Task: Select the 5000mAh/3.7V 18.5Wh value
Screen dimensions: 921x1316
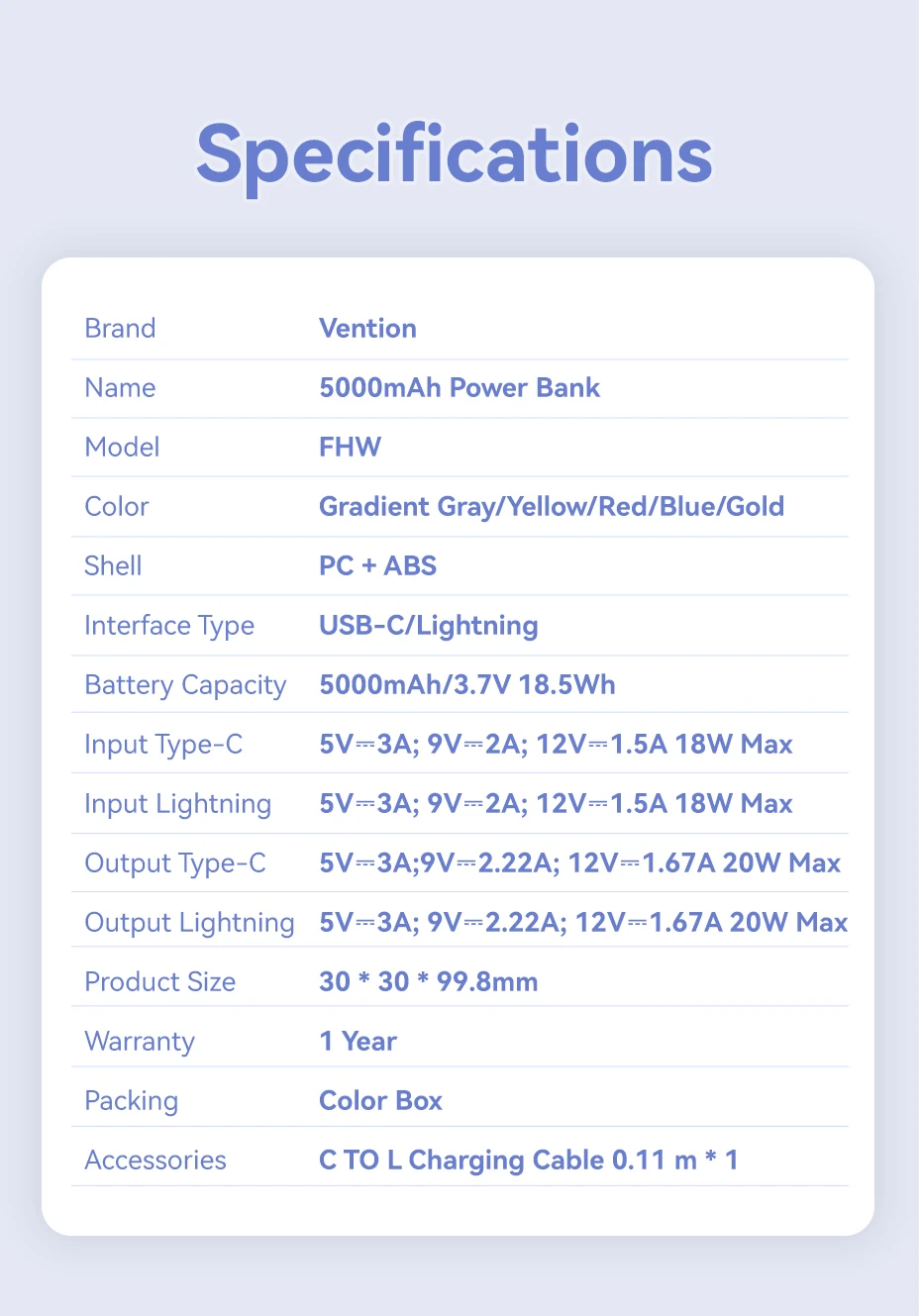Action: [x=467, y=684]
